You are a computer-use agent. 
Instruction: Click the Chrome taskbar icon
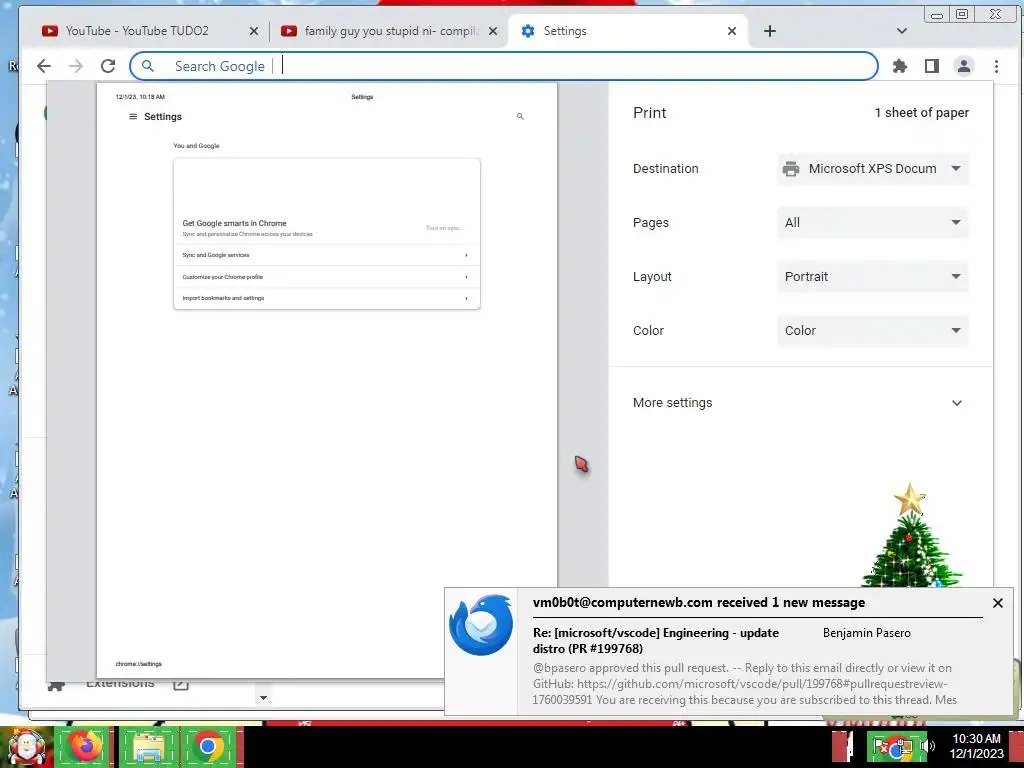coord(209,746)
